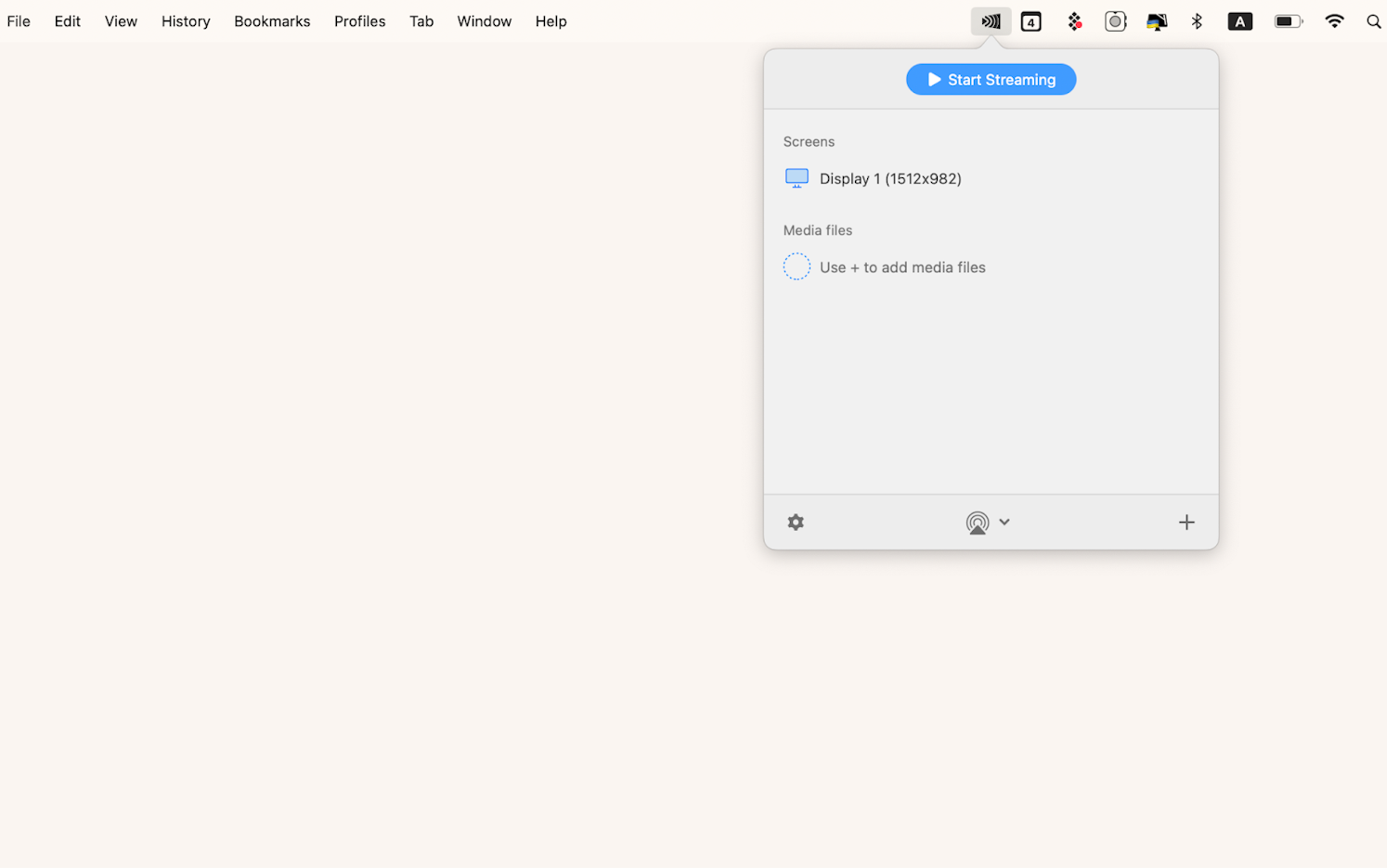Click the screen capture icon in menu bar
The width and height of the screenshot is (1387, 868).
tap(1115, 21)
